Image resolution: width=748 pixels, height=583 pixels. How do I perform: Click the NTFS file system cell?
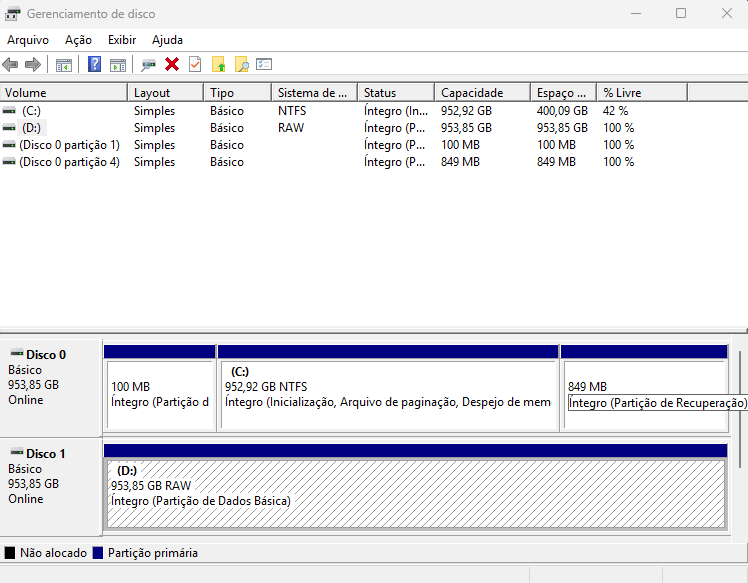tap(292, 111)
